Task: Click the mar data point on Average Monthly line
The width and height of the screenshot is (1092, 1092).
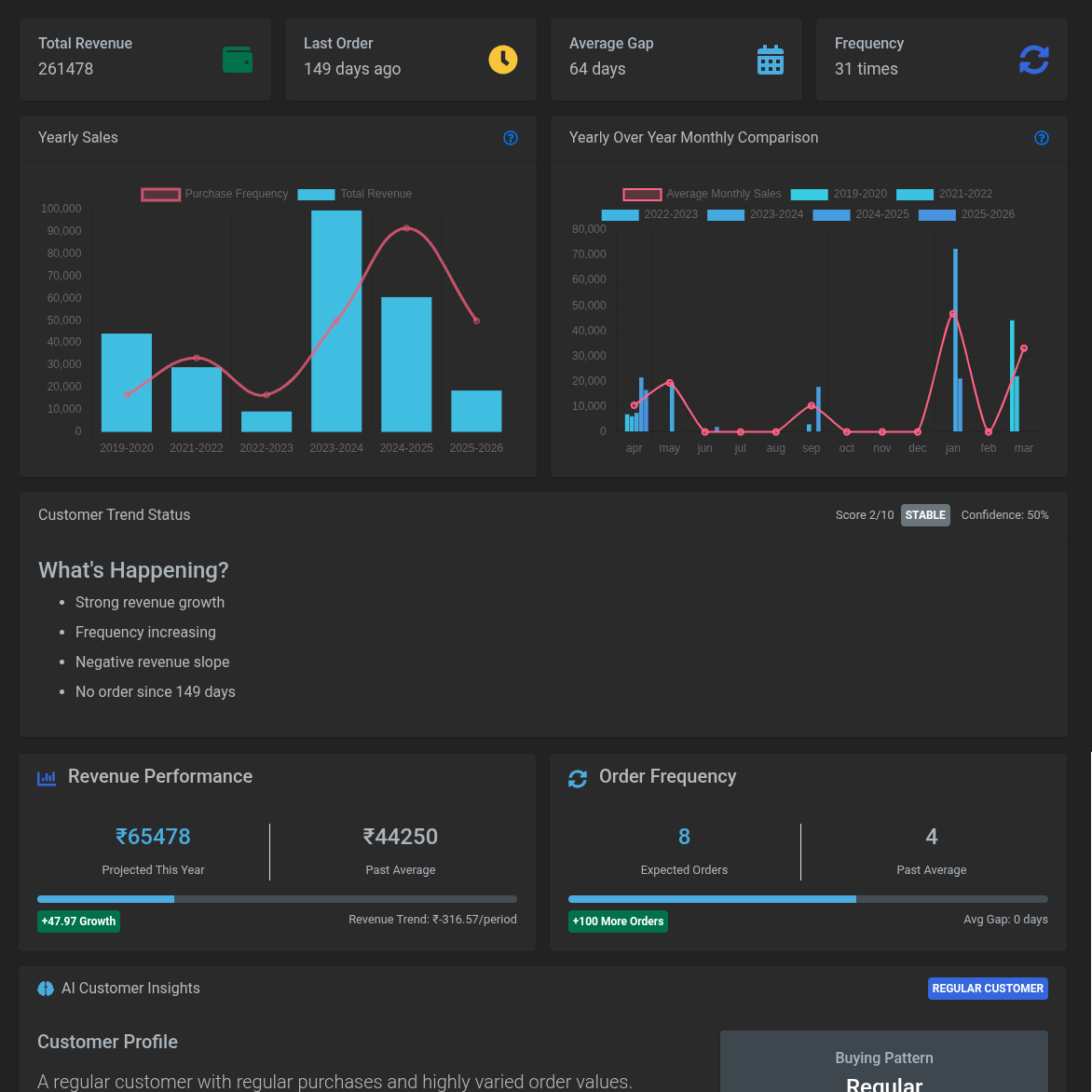Action: point(1024,348)
